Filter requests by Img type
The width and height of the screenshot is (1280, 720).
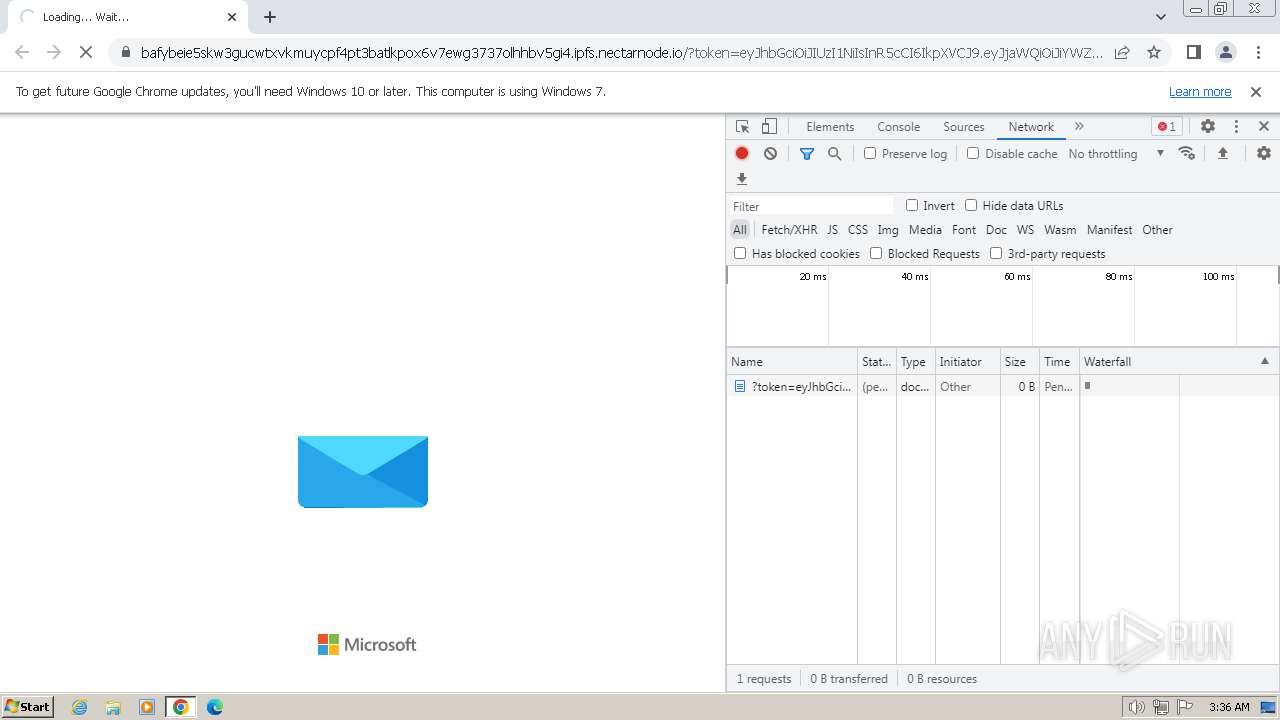click(x=888, y=230)
